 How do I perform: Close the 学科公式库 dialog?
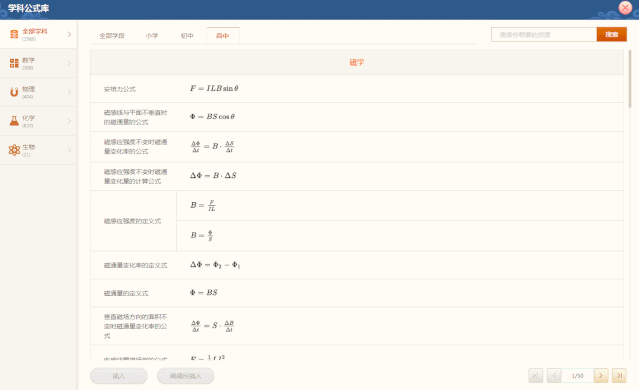[625, 8]
